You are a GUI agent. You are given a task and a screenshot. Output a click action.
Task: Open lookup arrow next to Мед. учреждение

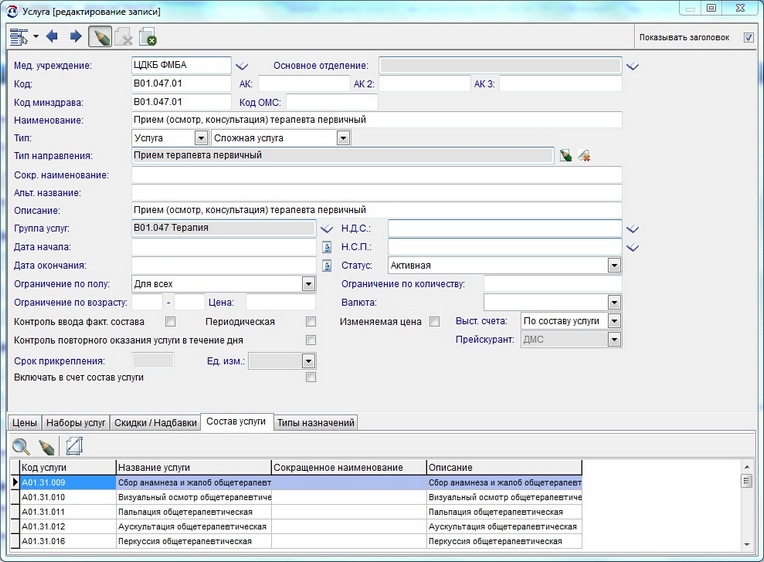click(242, 66)
